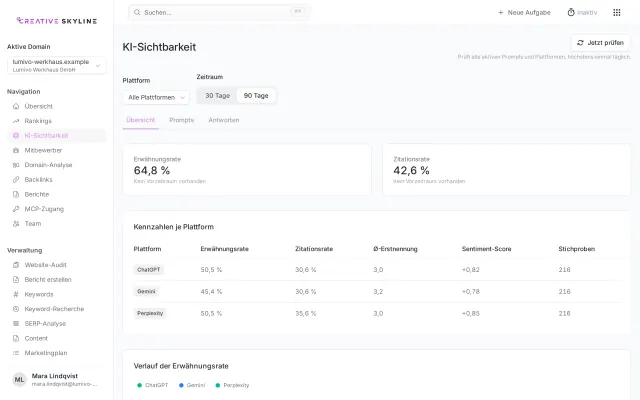640x400 pixels.
Task: Open the Aktive Domain dropdown
Action: pos(56,65)
